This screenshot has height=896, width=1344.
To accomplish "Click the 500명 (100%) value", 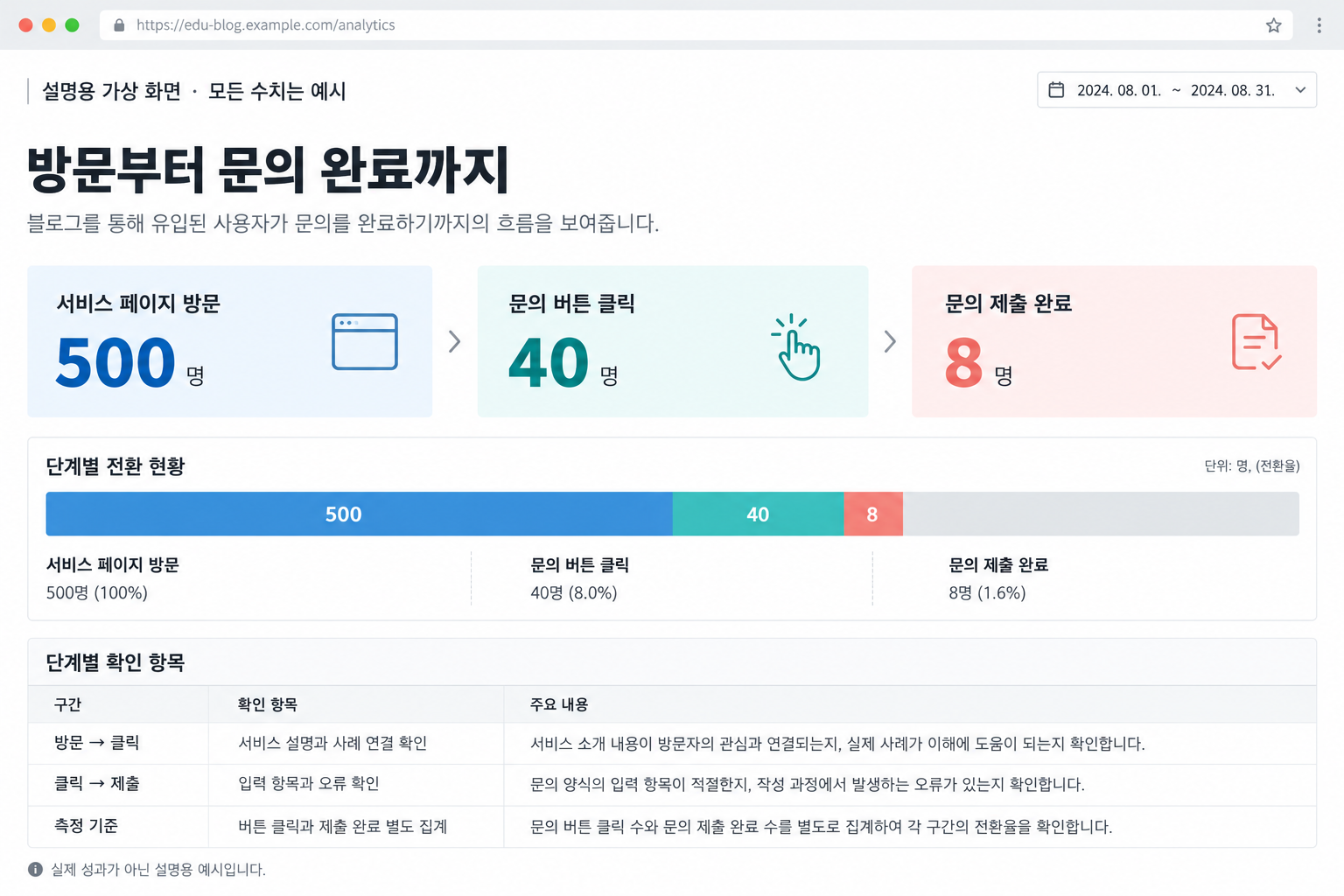I will pos(97,592).
